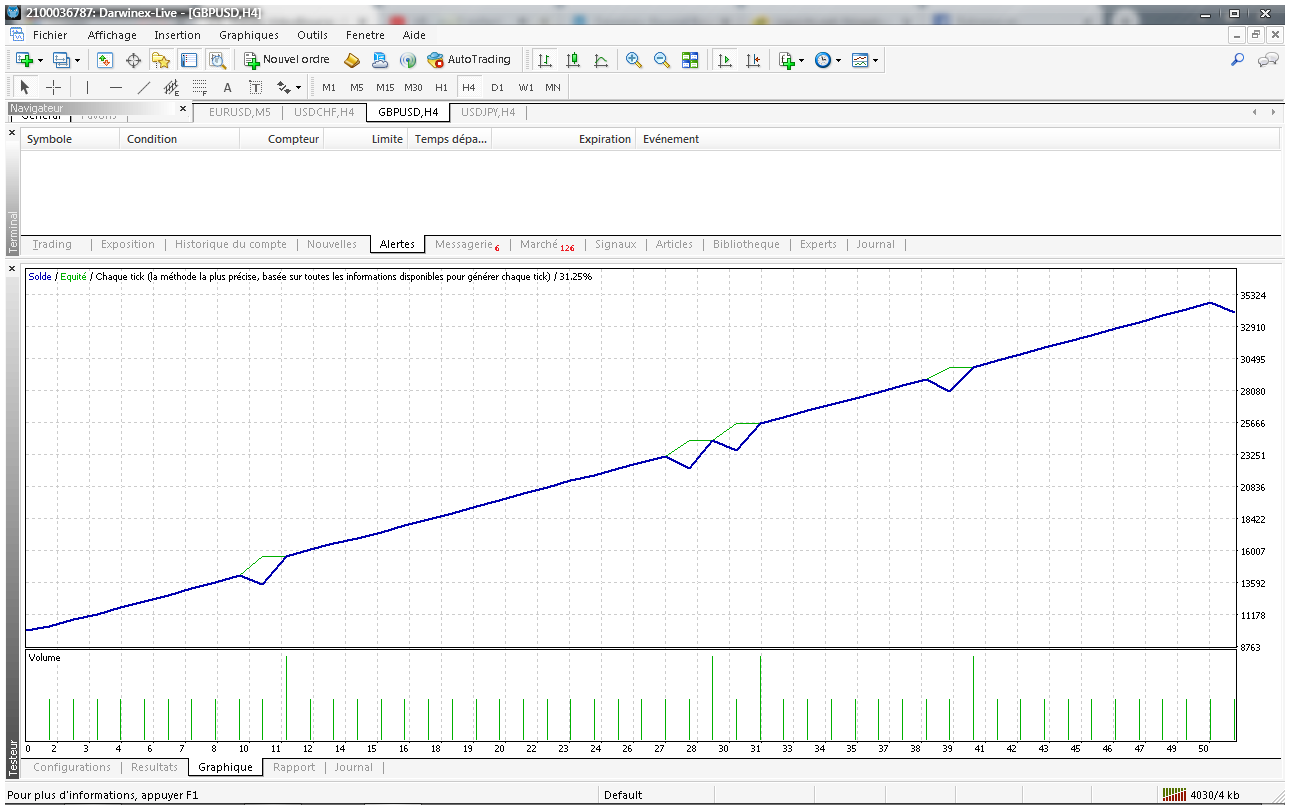Open the indicators list dropdown

pyautogui.click(x=790, y=60)
